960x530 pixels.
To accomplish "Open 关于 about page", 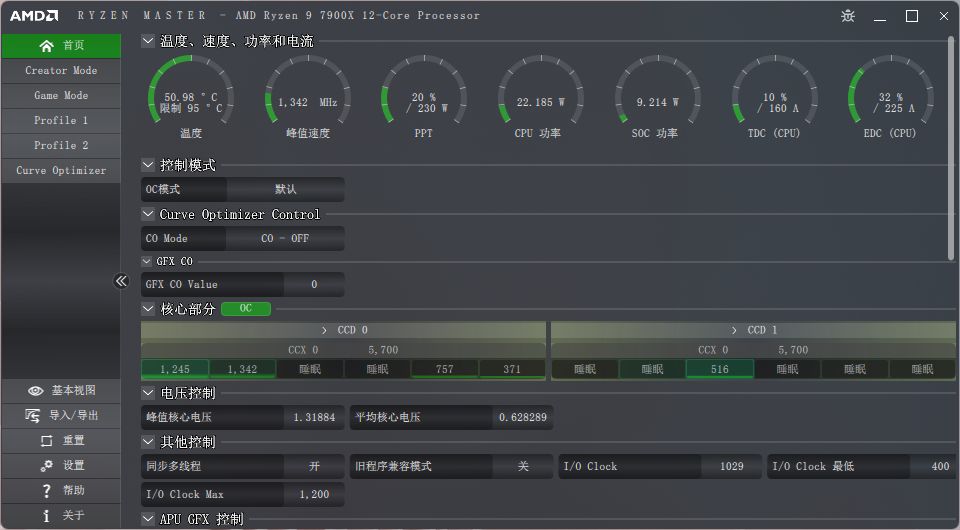I will coord(61,515).
